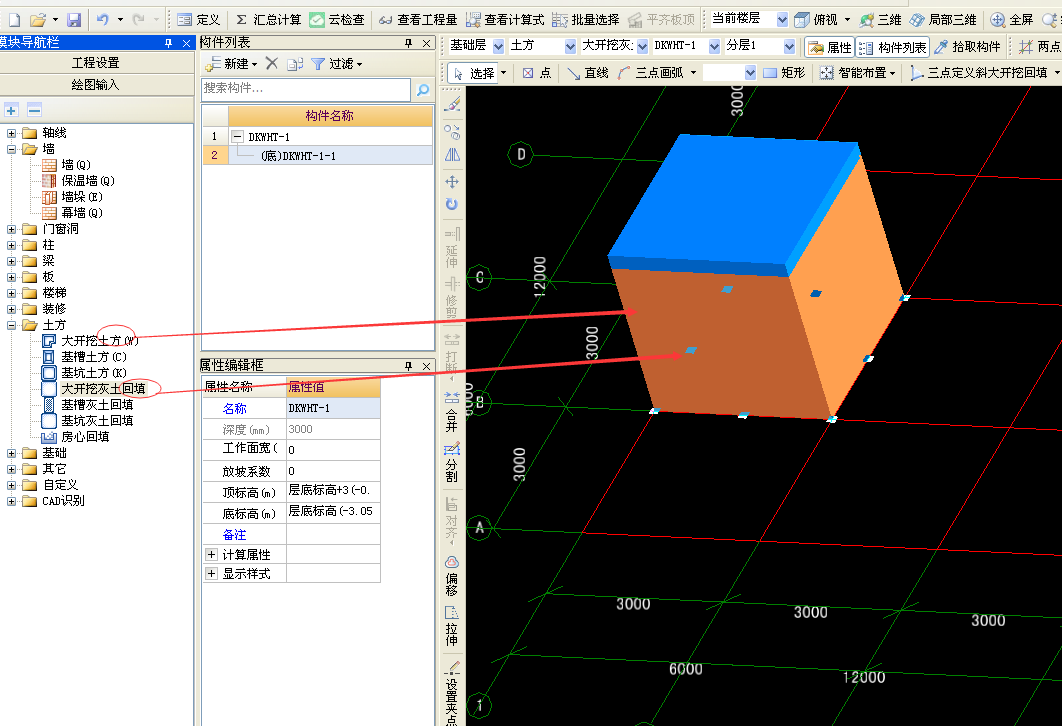Toggle the 构件列表 component list button

pos(892,47)
